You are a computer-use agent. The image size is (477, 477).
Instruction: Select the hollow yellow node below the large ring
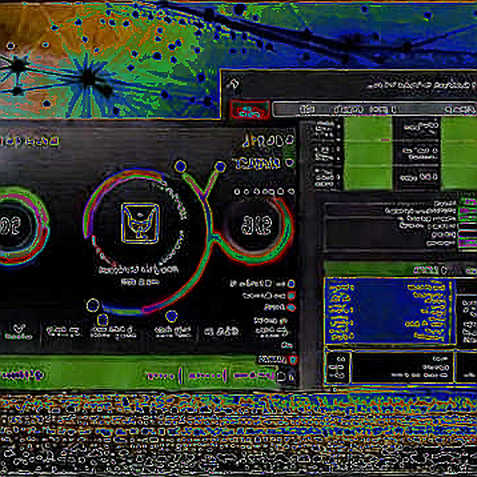pos(93,305)
